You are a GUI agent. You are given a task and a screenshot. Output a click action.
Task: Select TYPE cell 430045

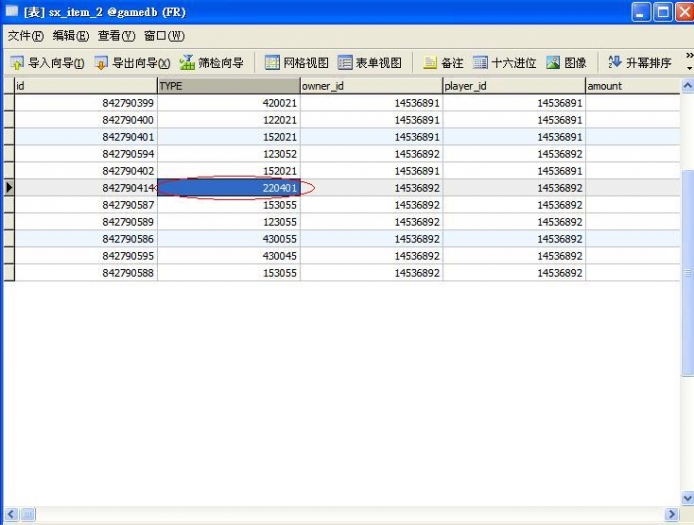tap(229, 256)
